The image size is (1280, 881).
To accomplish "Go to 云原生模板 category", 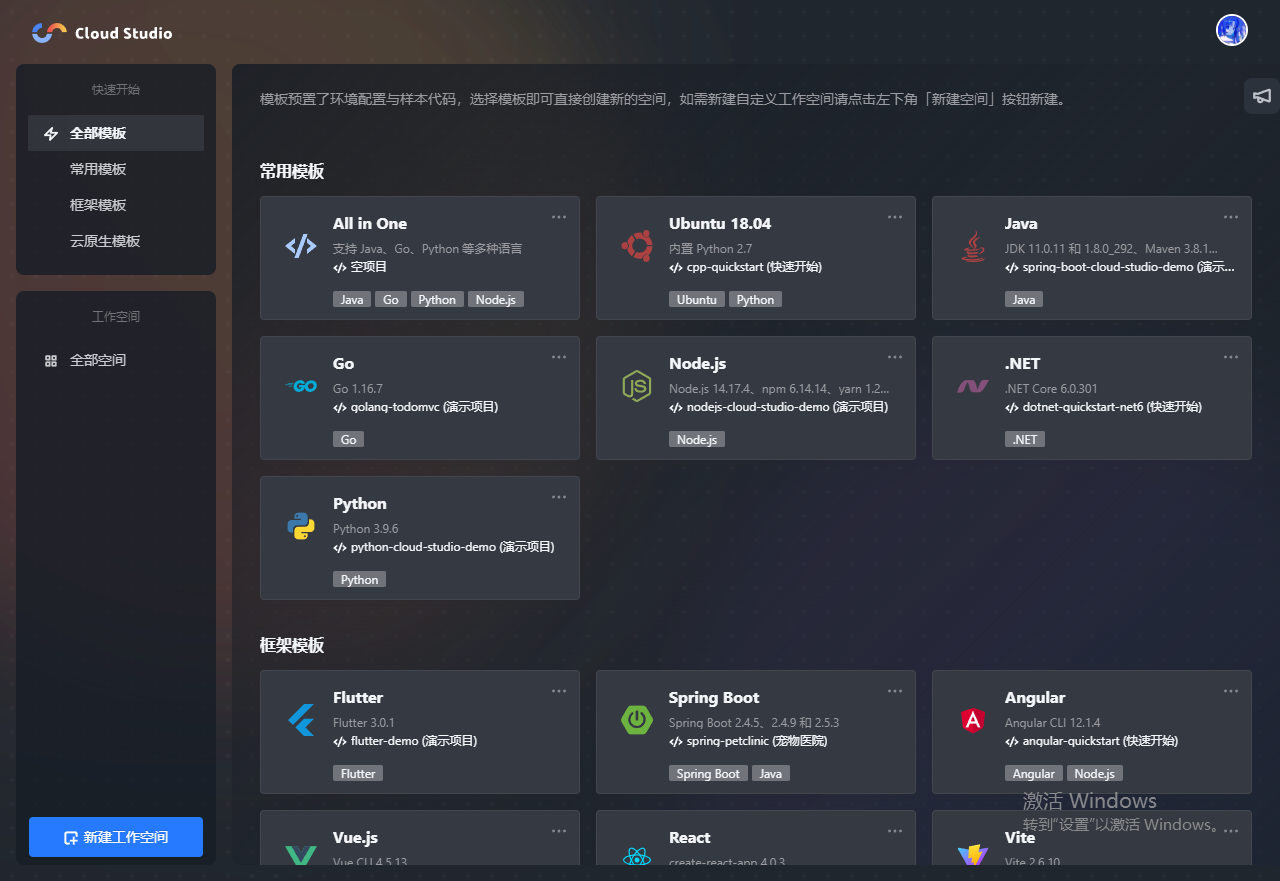I will (x=105, y=241).
